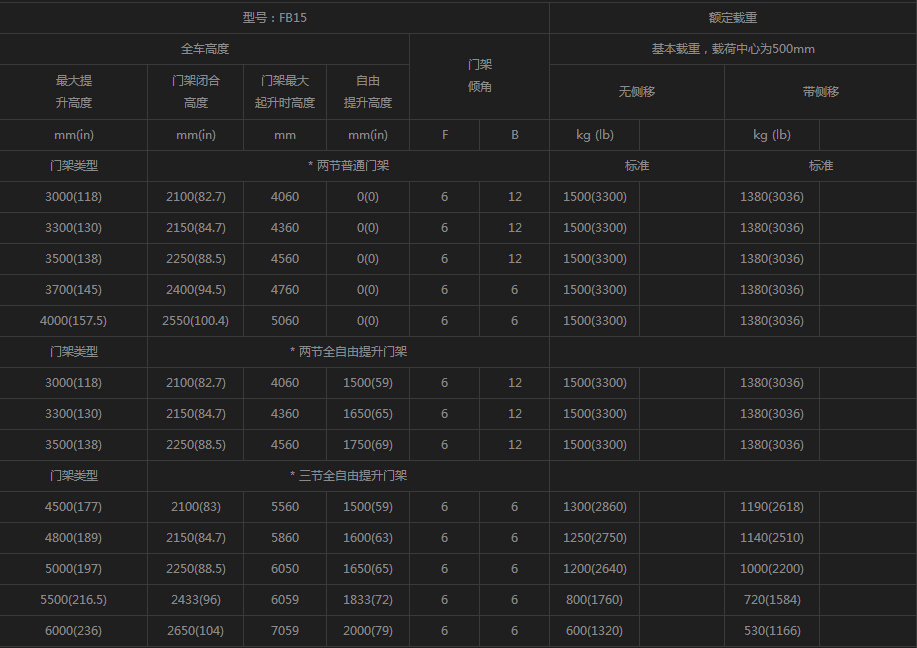Select the 1190(2618) side-shift load cell
Screen dimensions: 917x648
[772, 507]
